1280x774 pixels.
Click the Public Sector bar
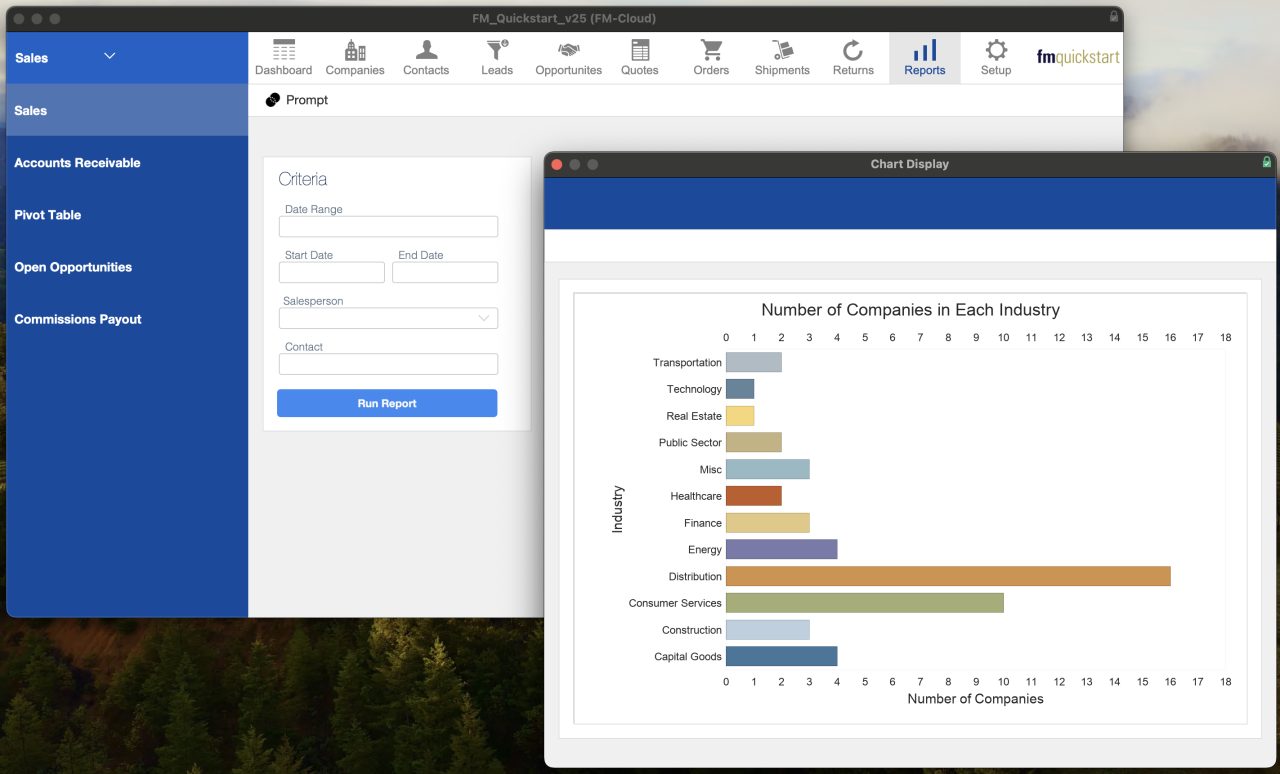coord(754,442)
